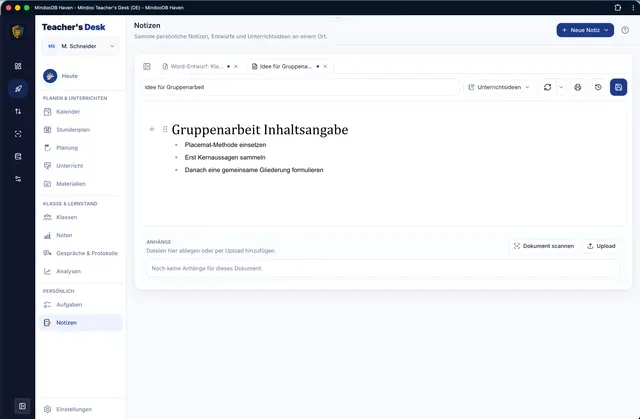Open version history clock icon
Screen dimensions: 640x419
[598, 87]
